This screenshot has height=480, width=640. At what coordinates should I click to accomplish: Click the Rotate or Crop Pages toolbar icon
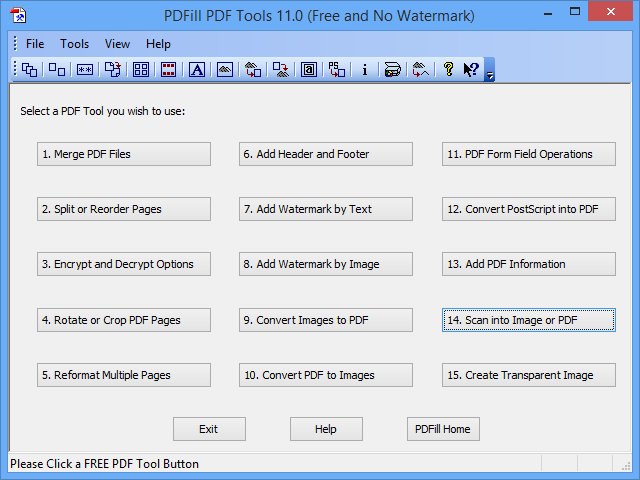pyautogui.click(x=113, y=70)
